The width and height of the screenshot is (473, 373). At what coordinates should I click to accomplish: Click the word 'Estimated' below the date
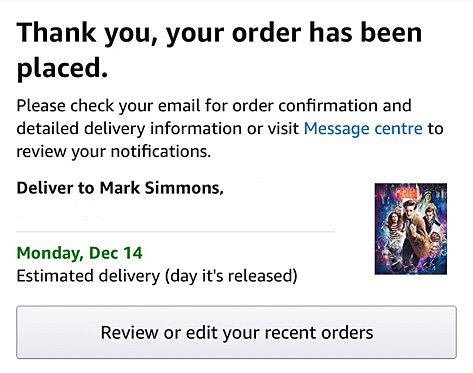pyautogui.click(x=55, y=276)
